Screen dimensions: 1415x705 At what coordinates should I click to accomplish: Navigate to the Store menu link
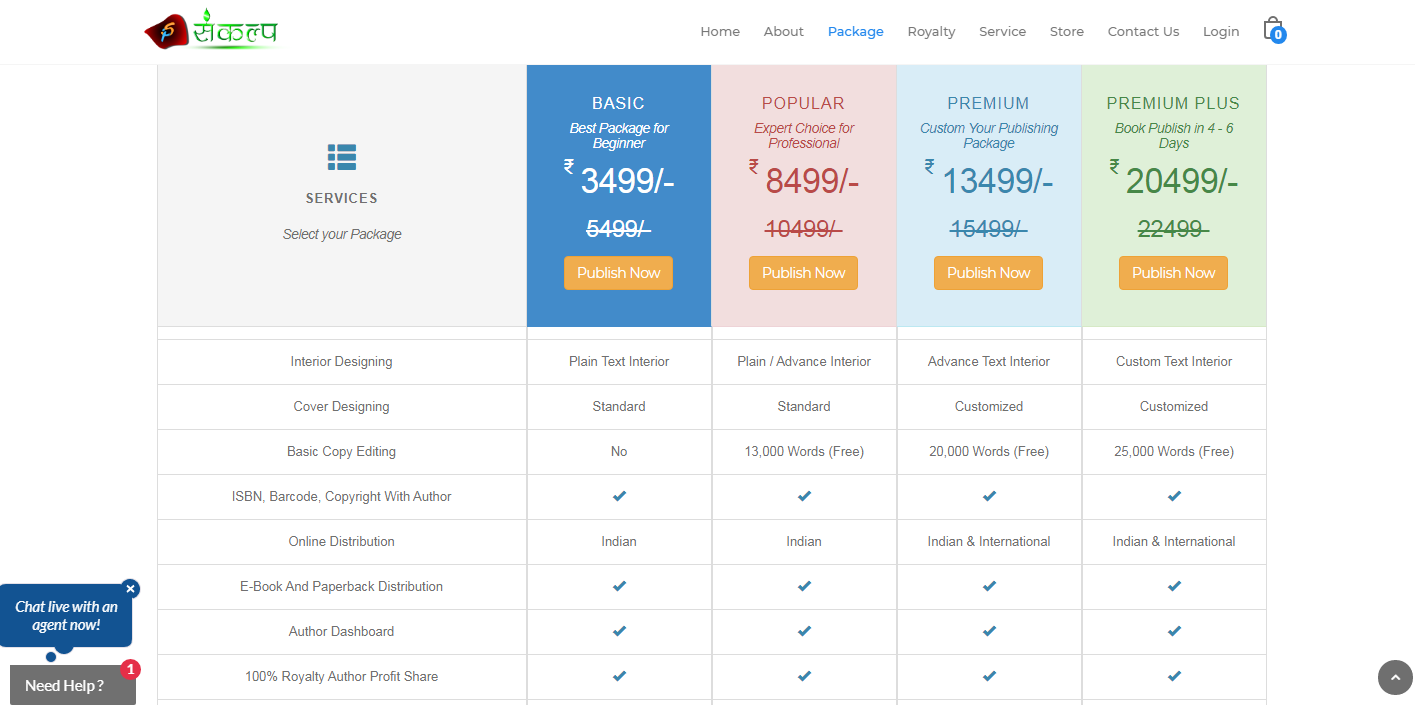pos(1066,32)
